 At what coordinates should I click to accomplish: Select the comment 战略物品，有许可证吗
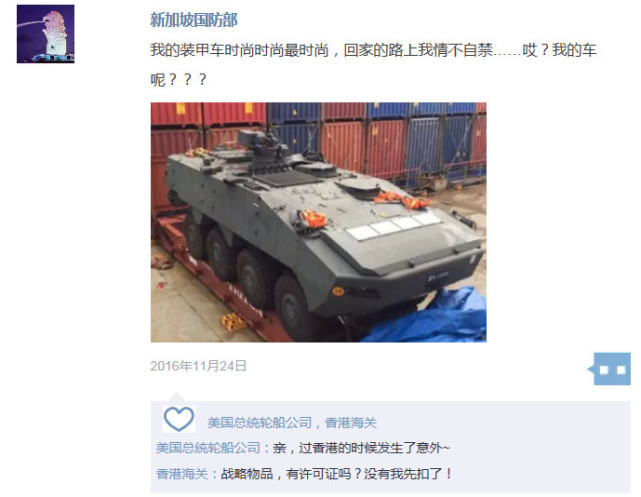coord(337,474)
